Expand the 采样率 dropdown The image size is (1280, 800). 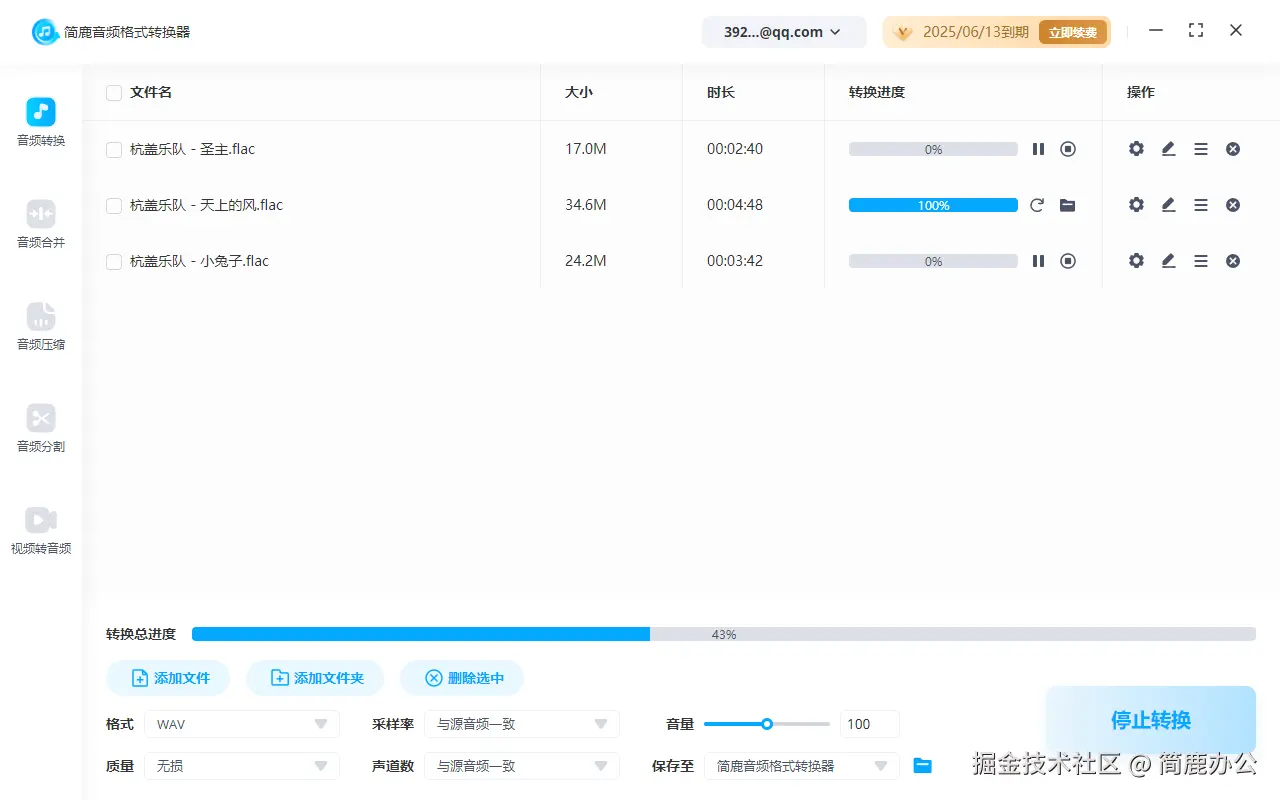coord(521,723)
